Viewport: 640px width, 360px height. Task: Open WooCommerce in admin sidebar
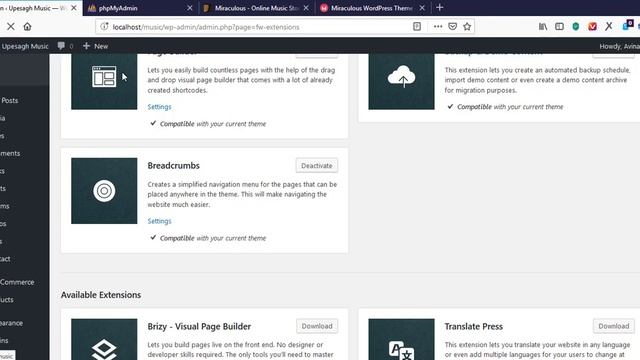pyautogui.click(x=17, y=282)
